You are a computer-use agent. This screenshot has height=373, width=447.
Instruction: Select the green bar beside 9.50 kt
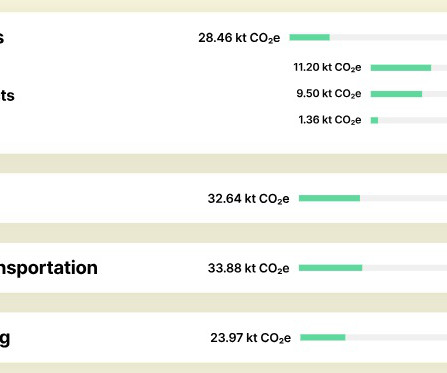click(x=396, y=94)
